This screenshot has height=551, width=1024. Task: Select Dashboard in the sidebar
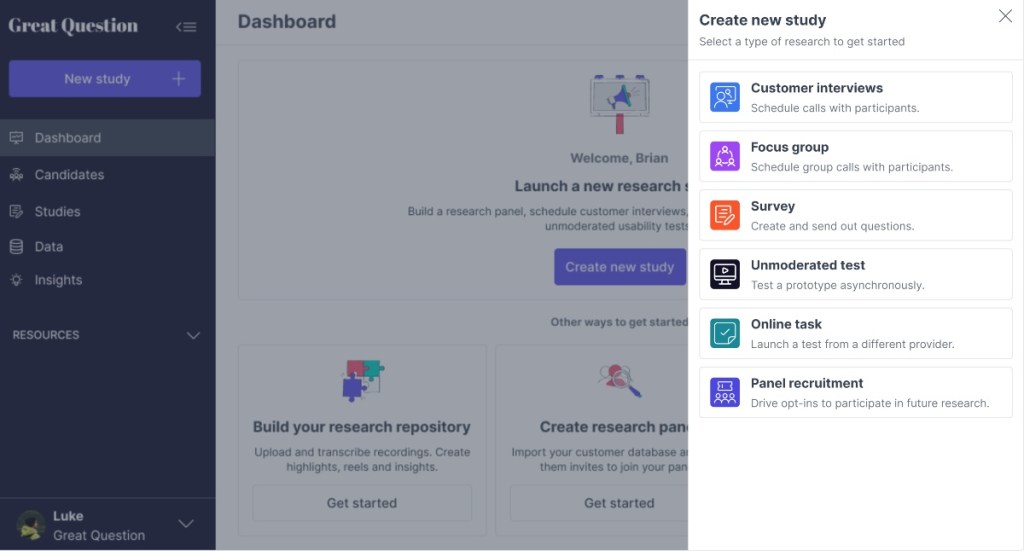(x=67, y=138)
